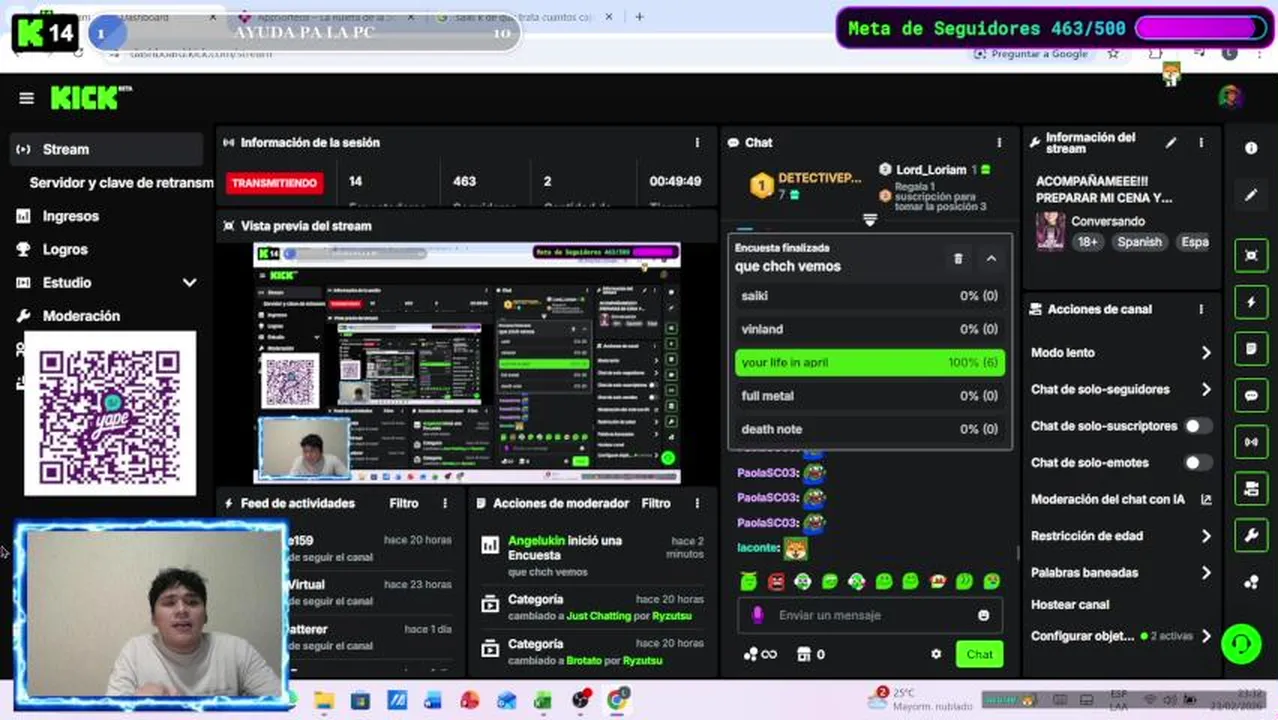The width and height of the screenshot is (1278, 720).
Task: Click the purple microphone icon in message box
Action: pyautogui.click(x=757, y=615)
